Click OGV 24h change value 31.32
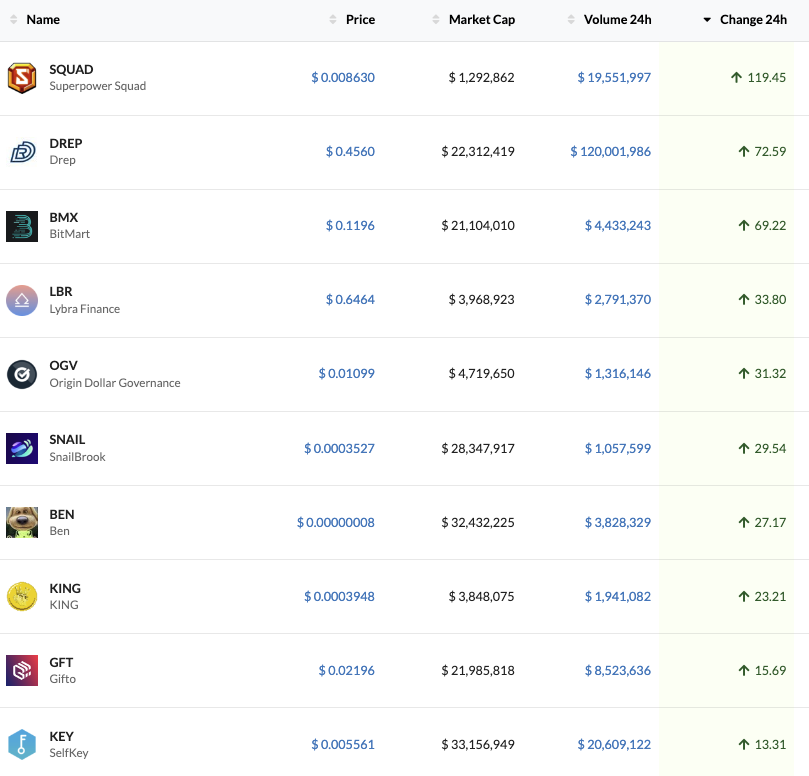This screenshot has height=776, width=809. click(770, 374)
